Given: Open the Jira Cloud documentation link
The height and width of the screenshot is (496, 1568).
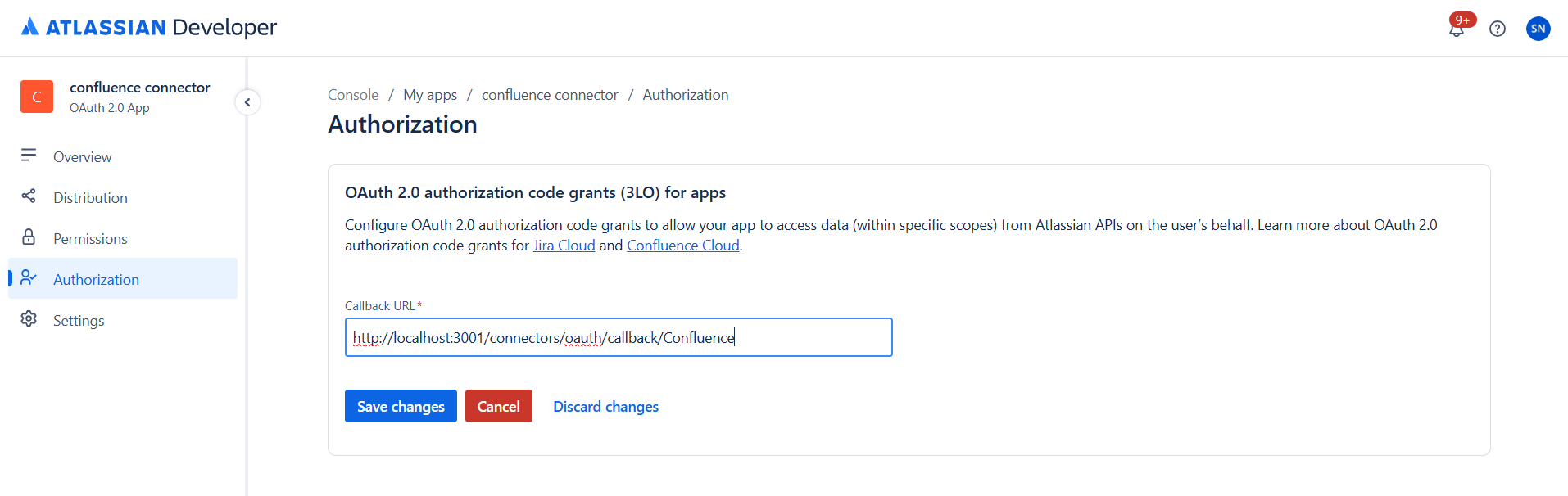Looking at the screenshot, I should (564, 246).
